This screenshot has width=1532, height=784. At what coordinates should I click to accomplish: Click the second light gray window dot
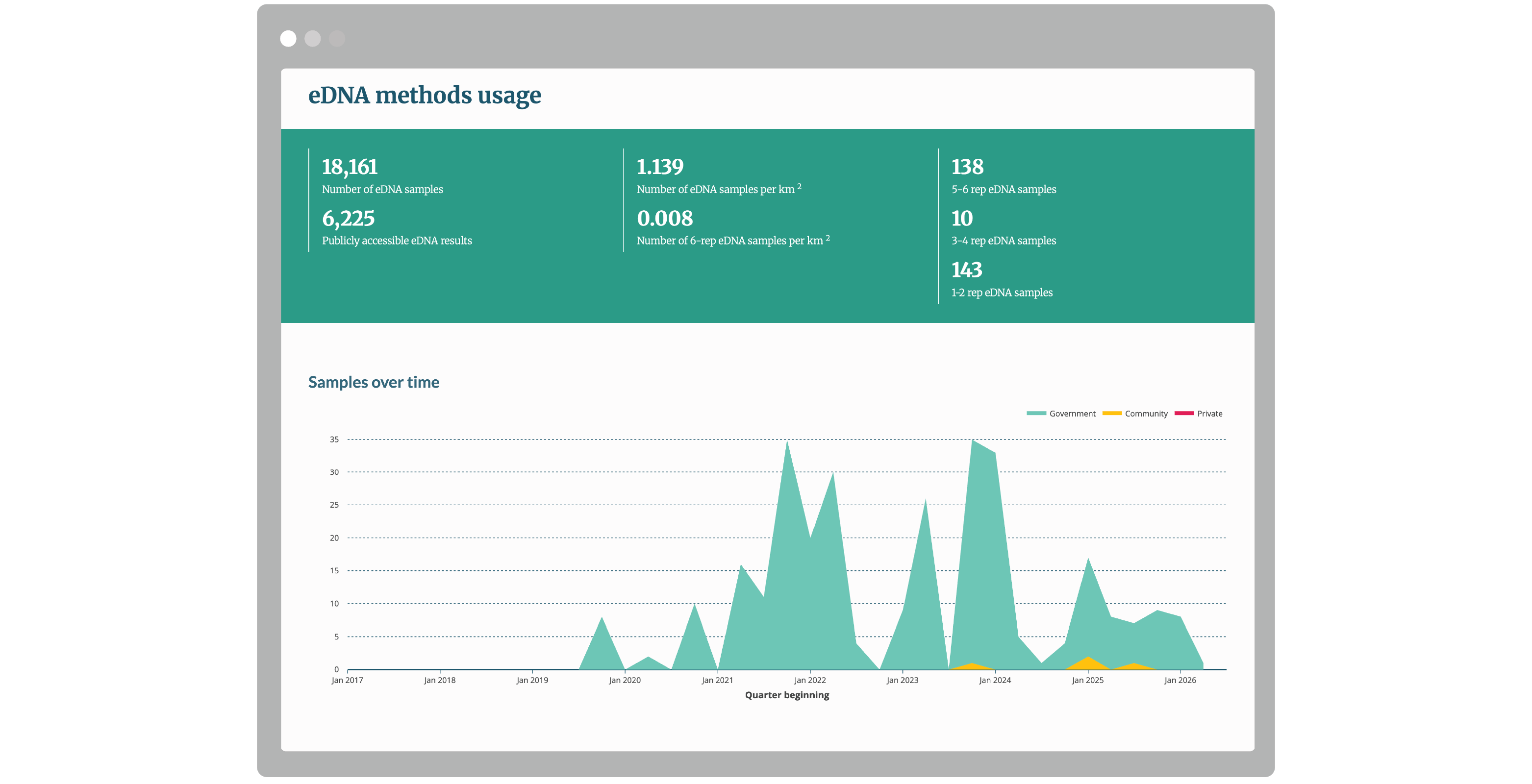[313, 39]
